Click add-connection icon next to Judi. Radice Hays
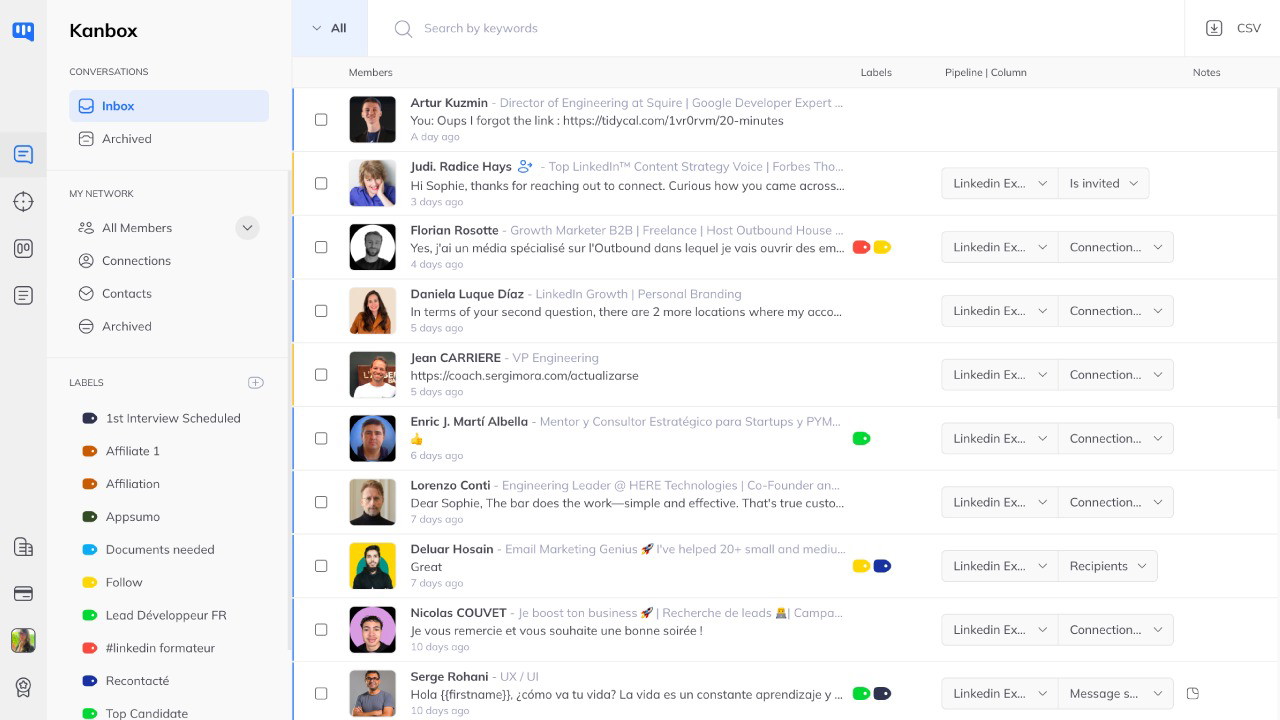 coord(526,167)
